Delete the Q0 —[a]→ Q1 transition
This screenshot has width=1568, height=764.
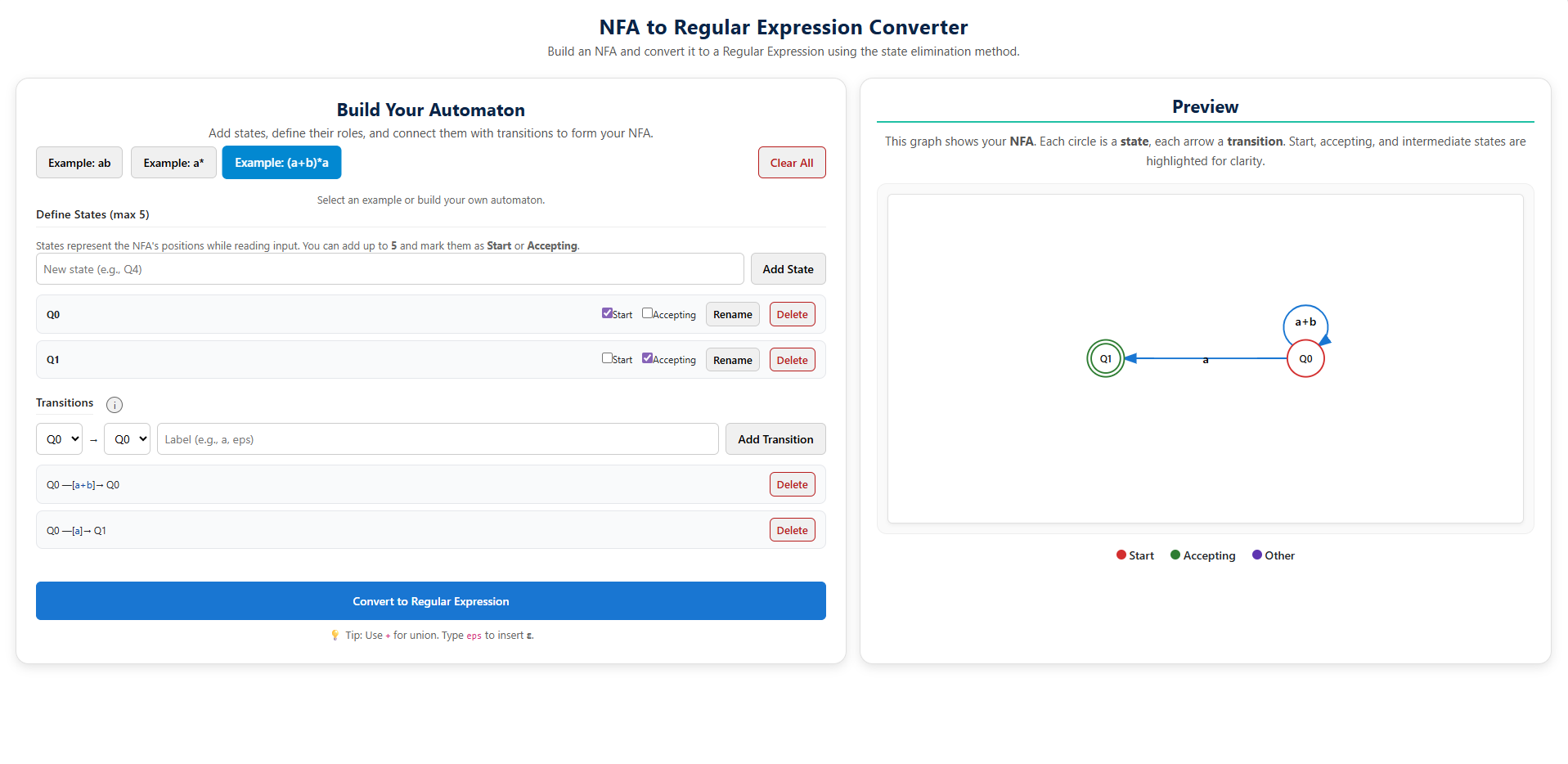coord(791,529)
